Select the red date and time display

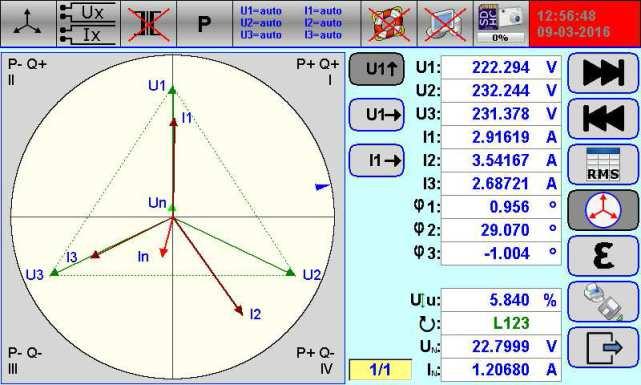tap(585, 23)
